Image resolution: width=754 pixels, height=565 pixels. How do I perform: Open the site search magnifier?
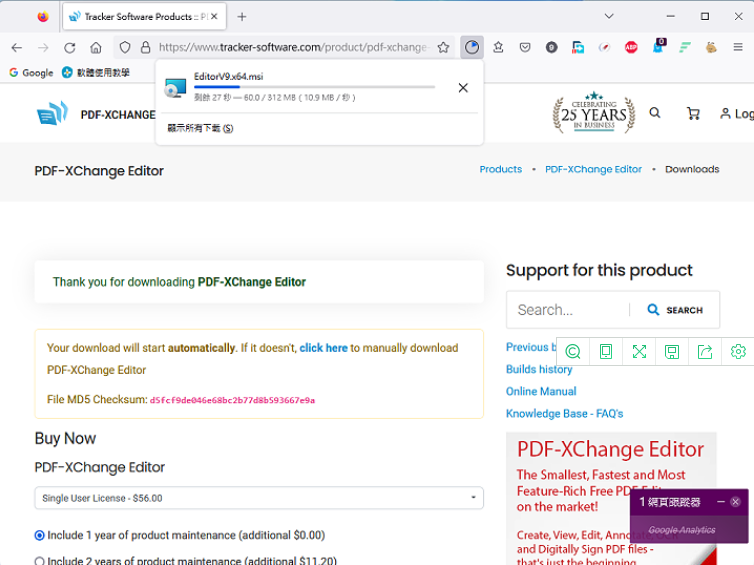[654, 113]
